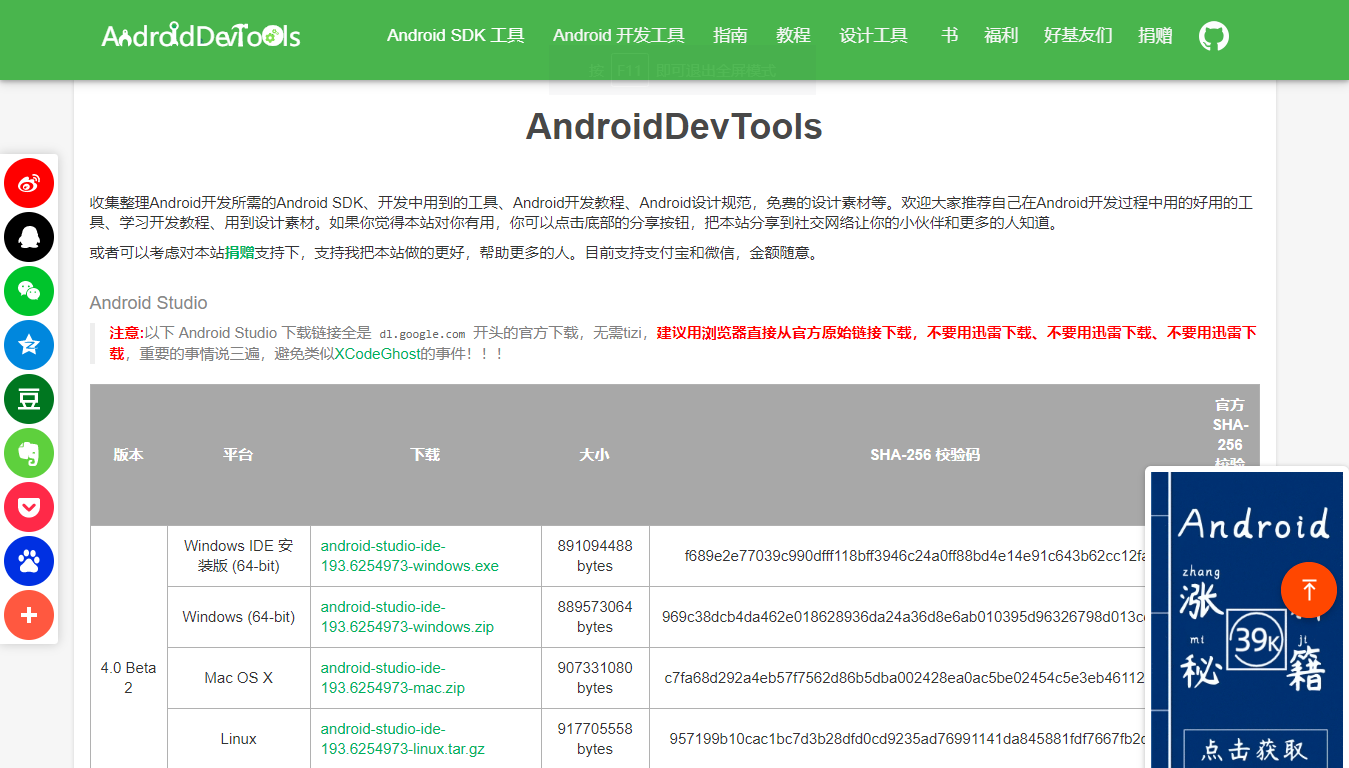The image size is (1349, 768).
Task: Share to Baidu via paw icon
Action: coord(29,561)
